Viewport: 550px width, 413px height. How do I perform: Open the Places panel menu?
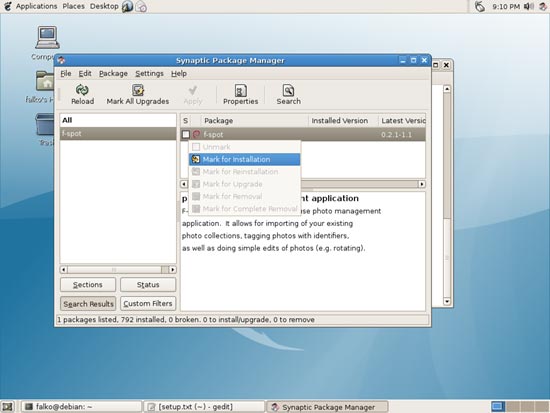pyautogui.click(x=73, y=6)
